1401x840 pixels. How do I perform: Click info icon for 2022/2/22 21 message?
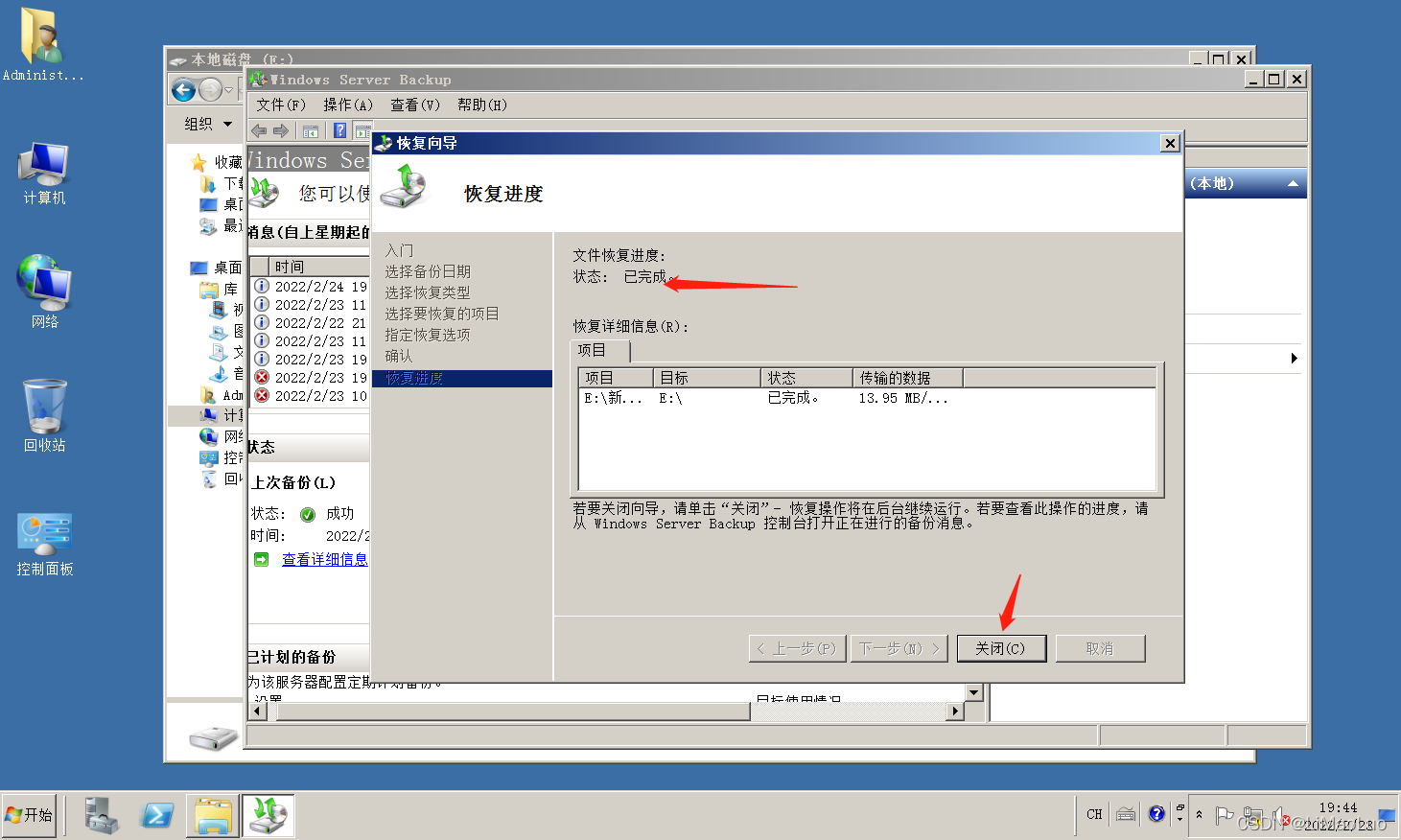click(261, 322)
